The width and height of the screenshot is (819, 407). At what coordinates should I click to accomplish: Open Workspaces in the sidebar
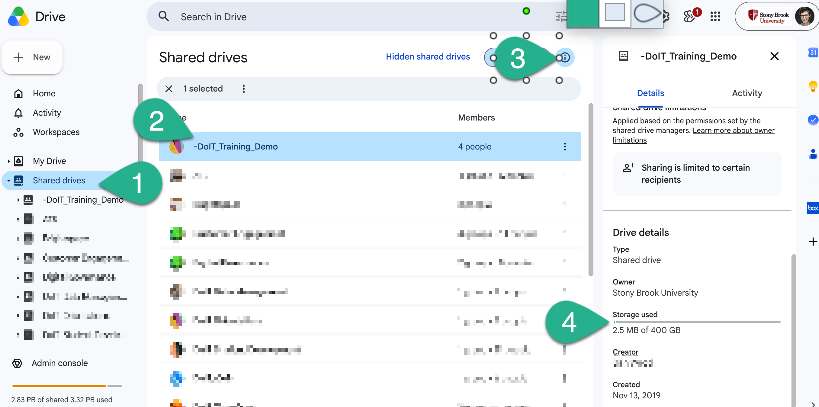click(x=56, y=132)
